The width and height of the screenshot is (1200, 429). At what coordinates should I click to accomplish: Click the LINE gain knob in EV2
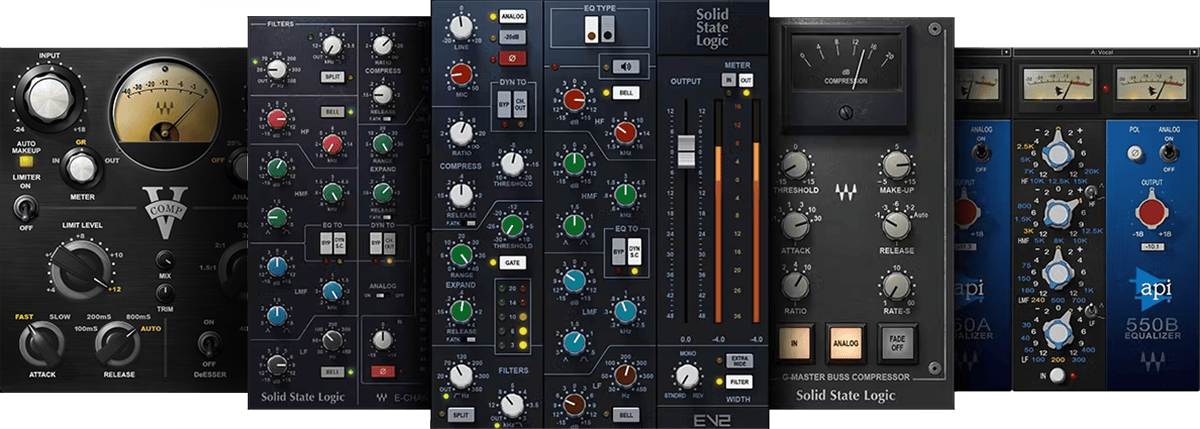(x=461, y=28)
